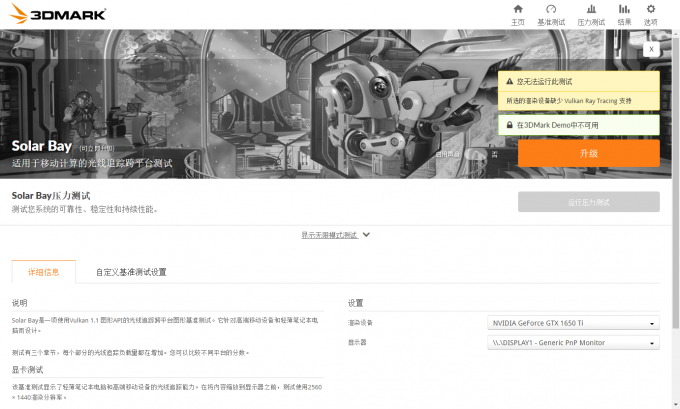Click the Solar Bay title on the banner
The width and height of the screenshot is (680, 409).
click(x=42, y=146)
